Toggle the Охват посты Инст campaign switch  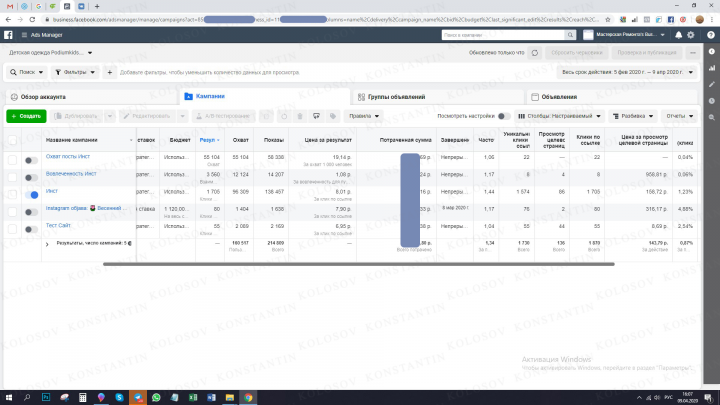pos(31,160)
